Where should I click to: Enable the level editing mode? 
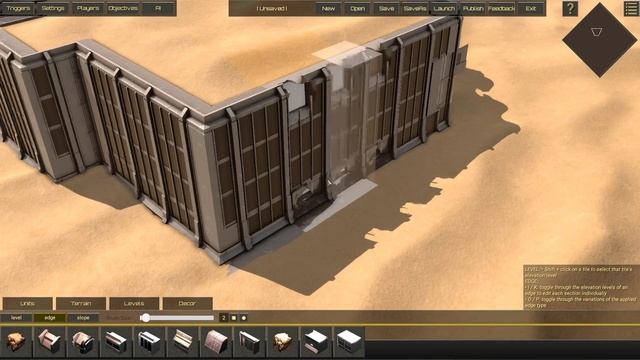coord(16,318)
